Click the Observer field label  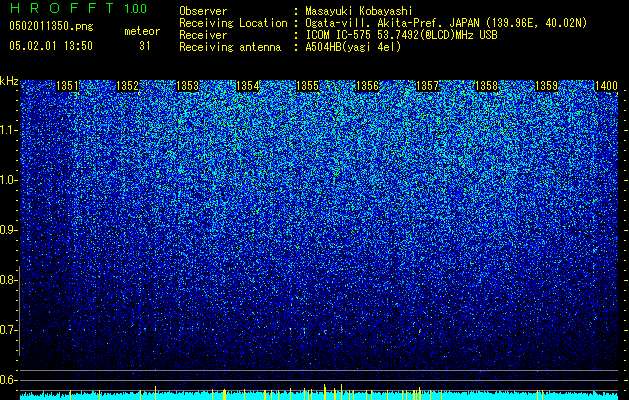(x=203, y=11)
